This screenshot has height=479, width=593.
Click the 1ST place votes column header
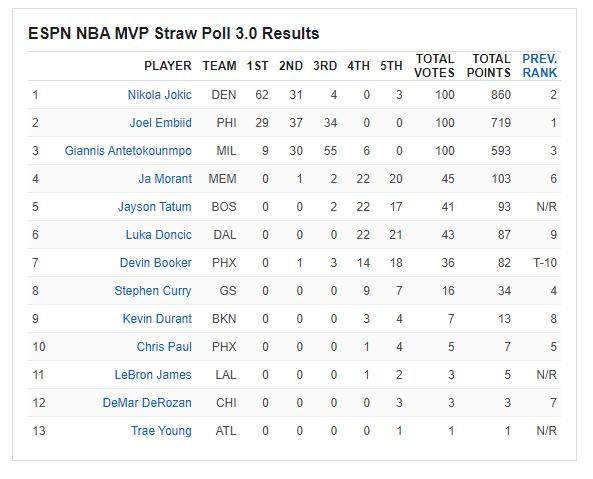point(258,66)
